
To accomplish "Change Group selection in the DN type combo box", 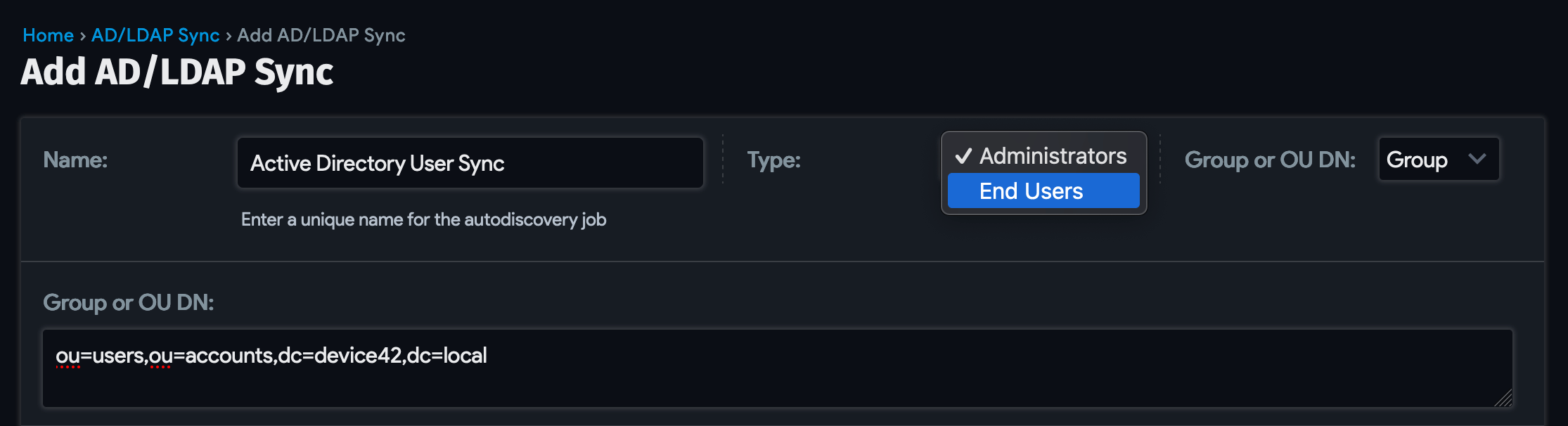I will point(1438,160).
